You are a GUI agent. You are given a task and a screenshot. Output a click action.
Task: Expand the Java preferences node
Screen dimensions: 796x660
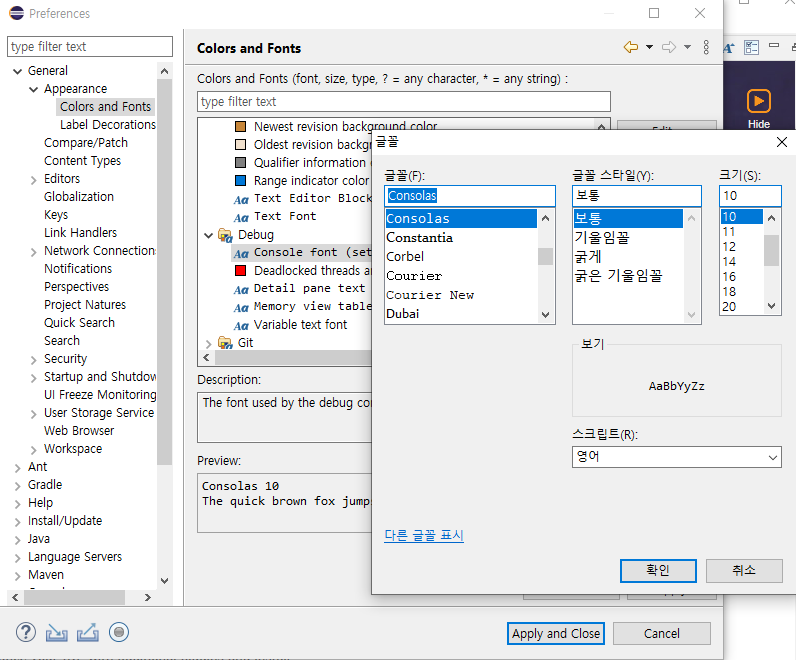pyautogui.click(x=18, y=540)
